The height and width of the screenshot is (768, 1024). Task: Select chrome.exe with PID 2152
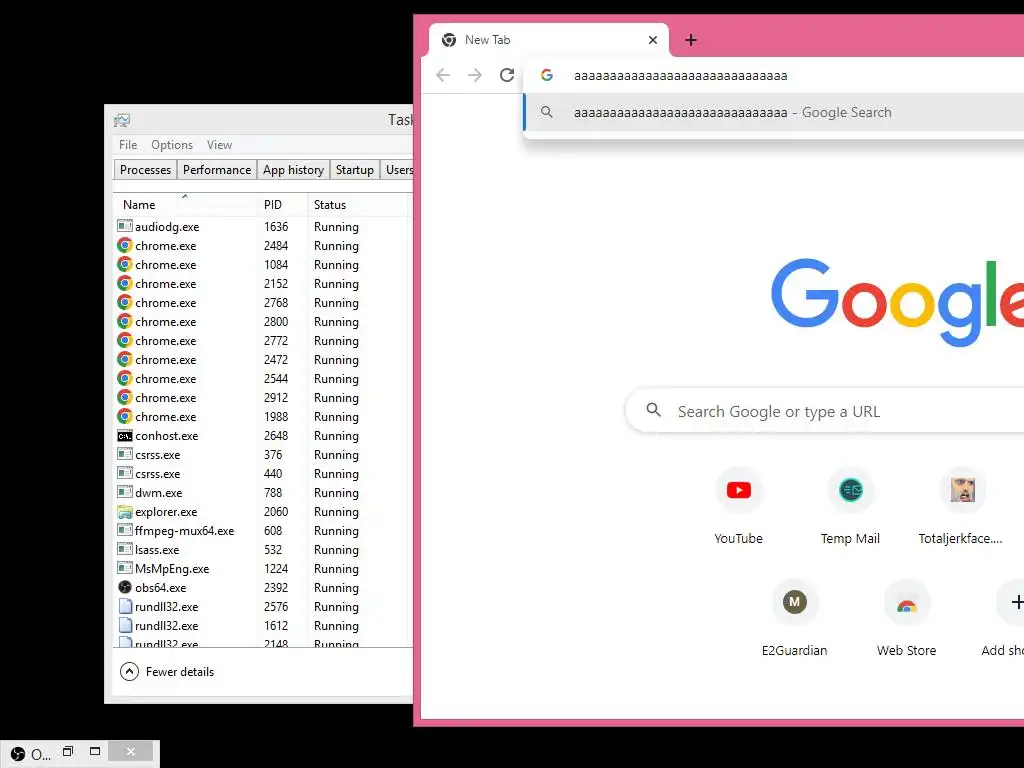coord(263,283)
